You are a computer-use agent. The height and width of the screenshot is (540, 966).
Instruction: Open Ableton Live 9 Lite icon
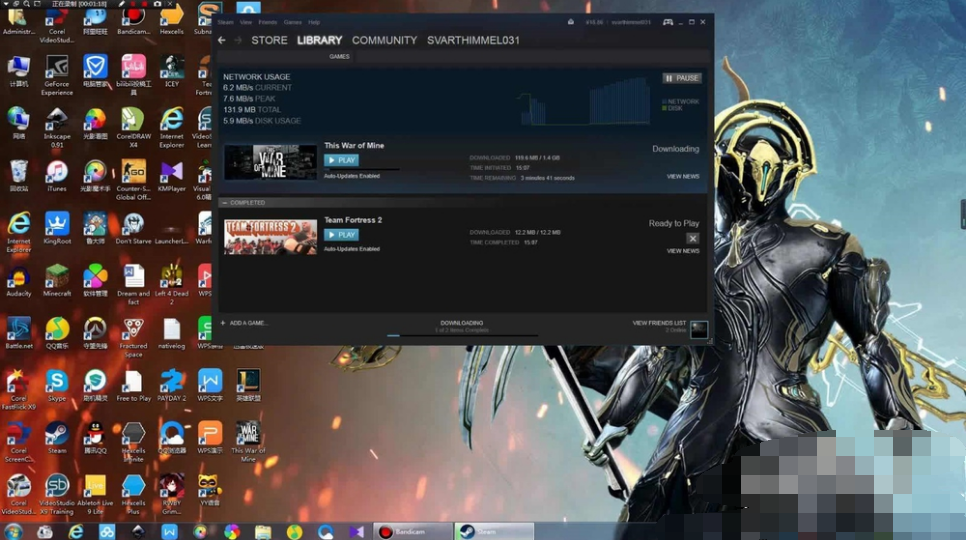[95, 494]
